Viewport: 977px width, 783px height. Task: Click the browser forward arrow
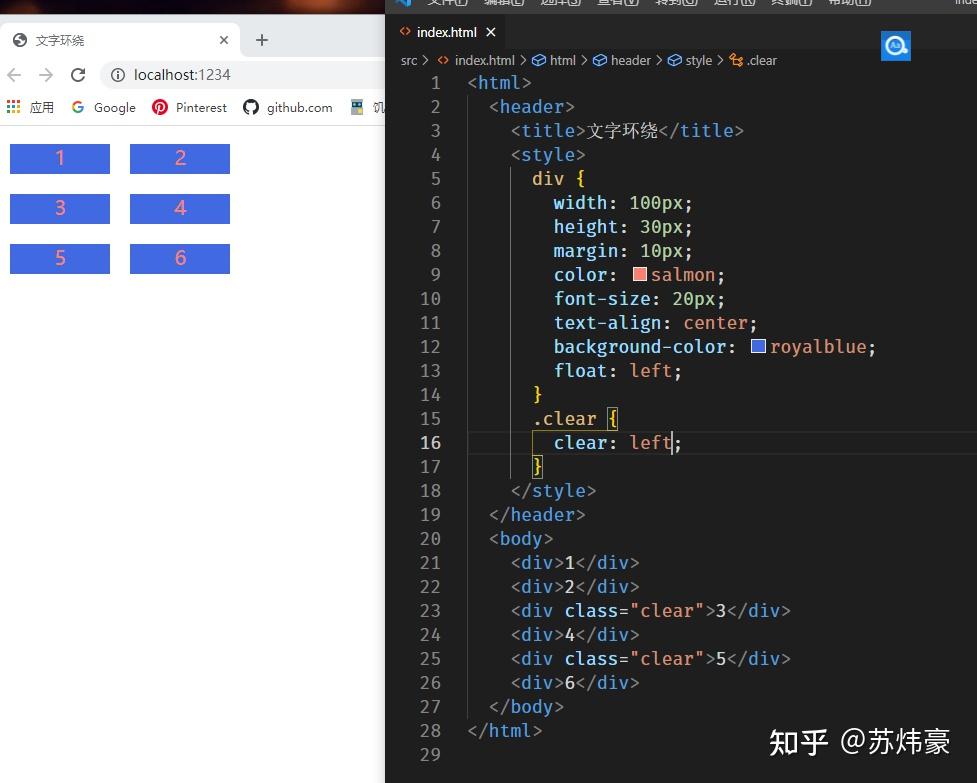(46, 75)
